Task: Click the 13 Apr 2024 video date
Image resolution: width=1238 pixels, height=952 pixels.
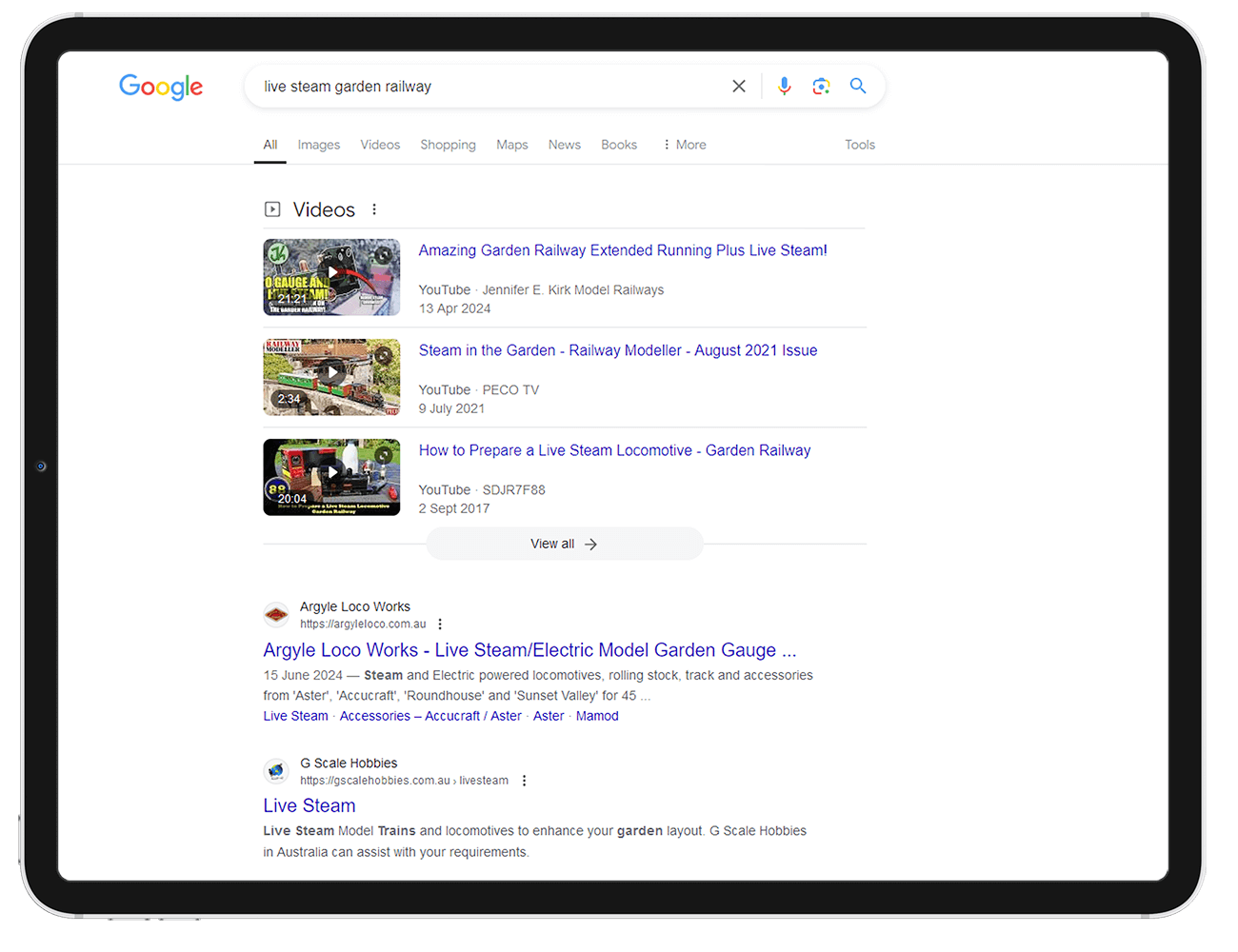Action: pyautogui.click(x=454, y=308)
